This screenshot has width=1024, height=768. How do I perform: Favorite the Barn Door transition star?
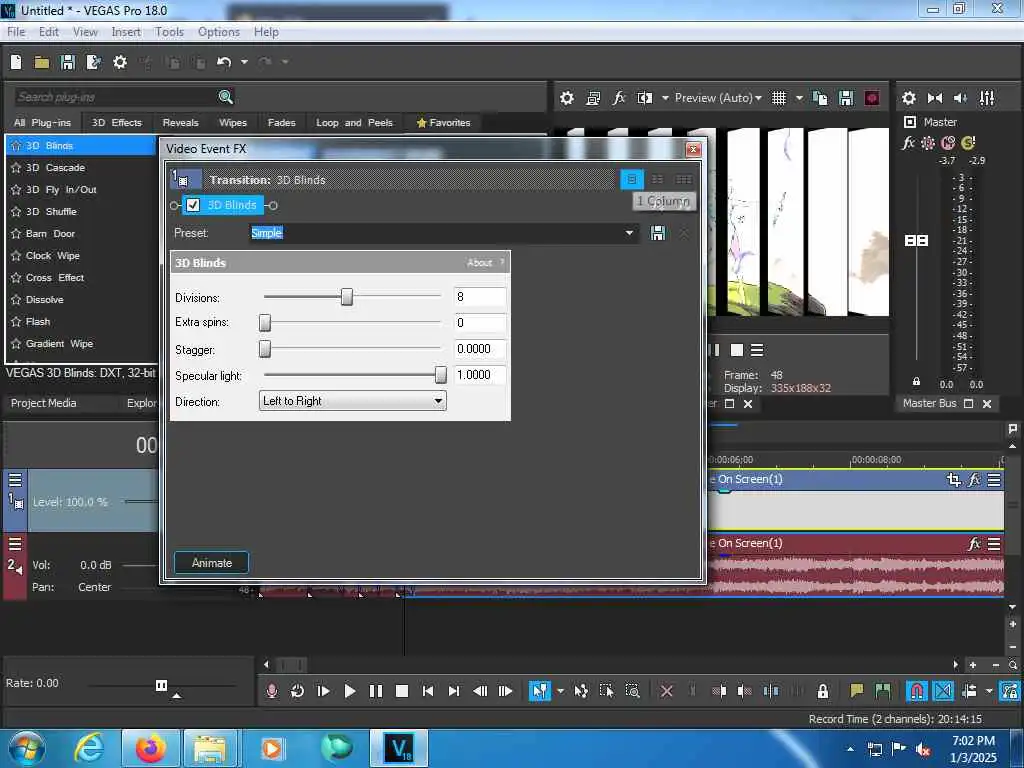point(16,234)
